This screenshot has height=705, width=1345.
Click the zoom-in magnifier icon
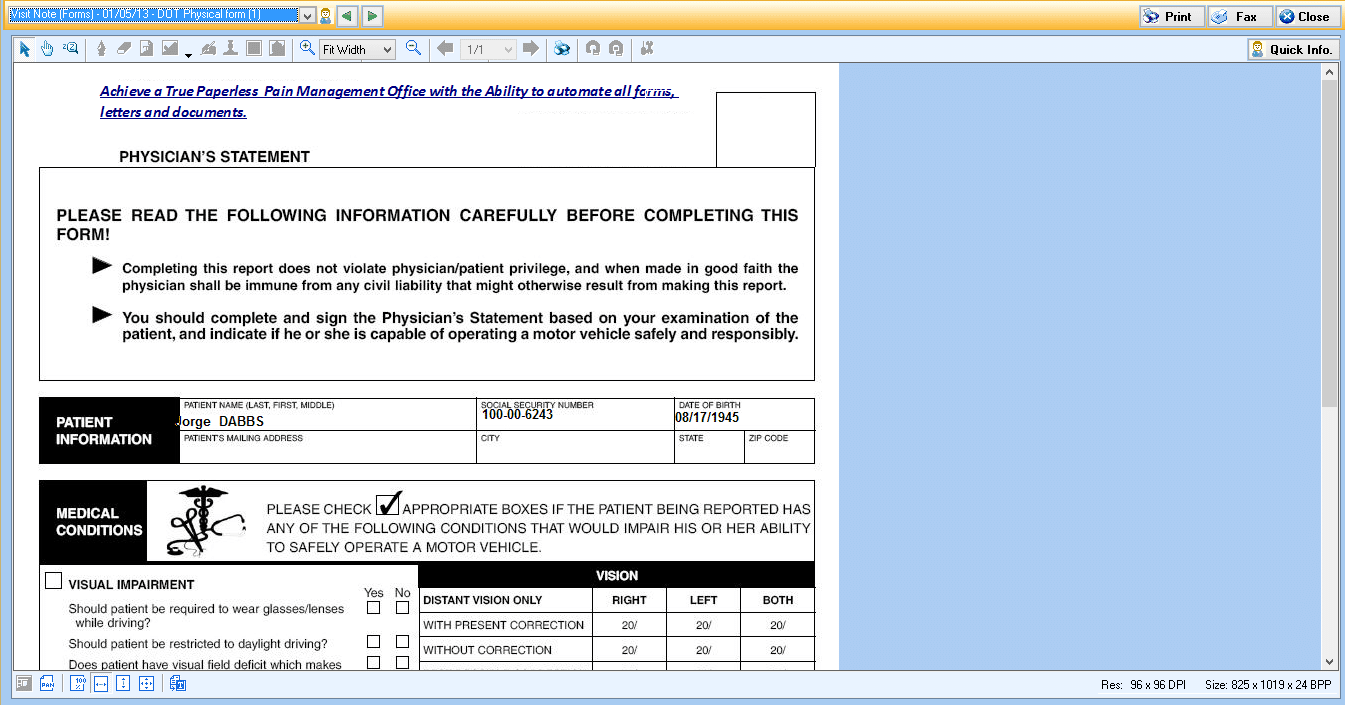click(307, 48)
